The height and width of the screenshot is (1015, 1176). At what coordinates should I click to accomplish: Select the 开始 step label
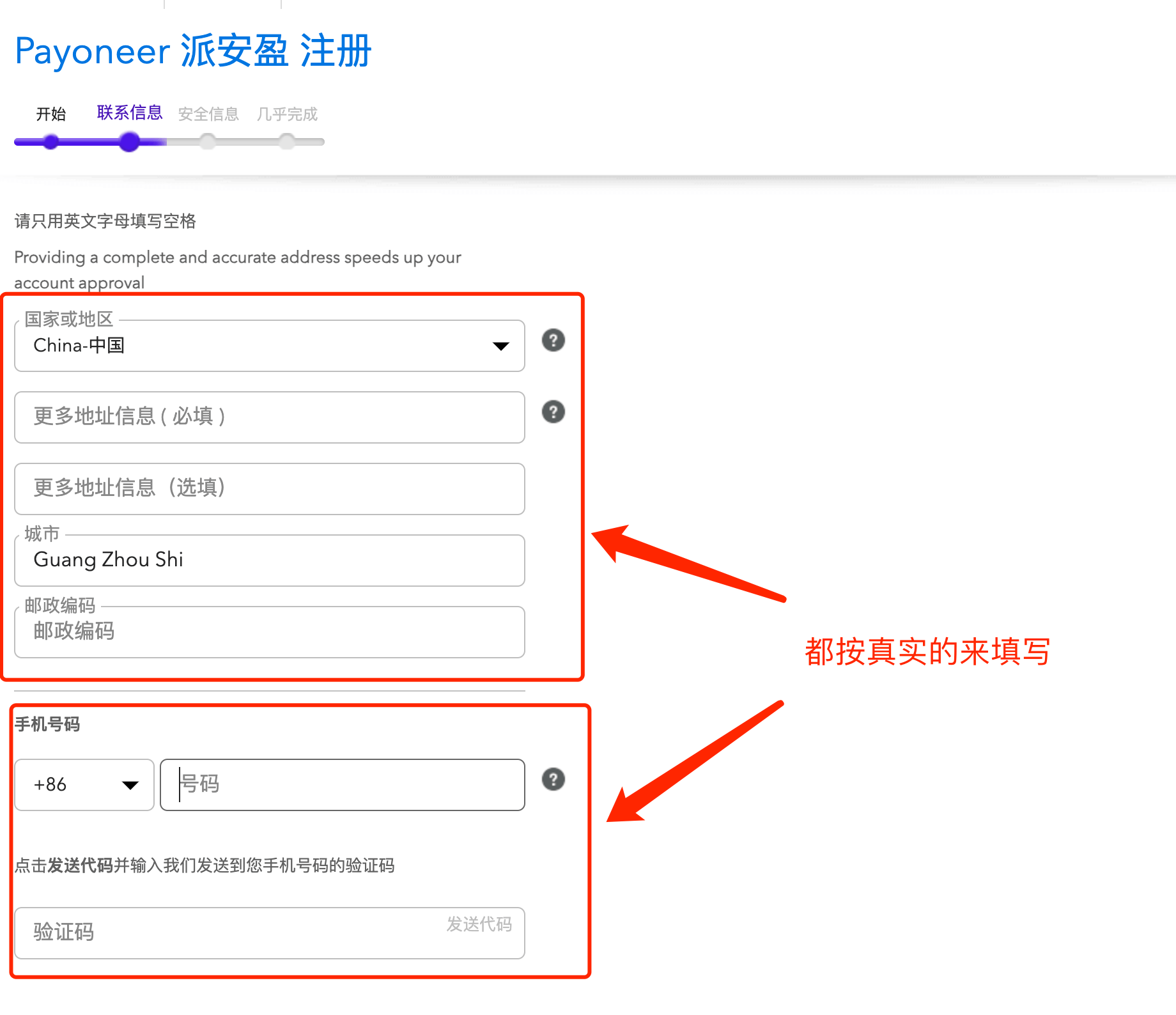[x=51, y=114]
